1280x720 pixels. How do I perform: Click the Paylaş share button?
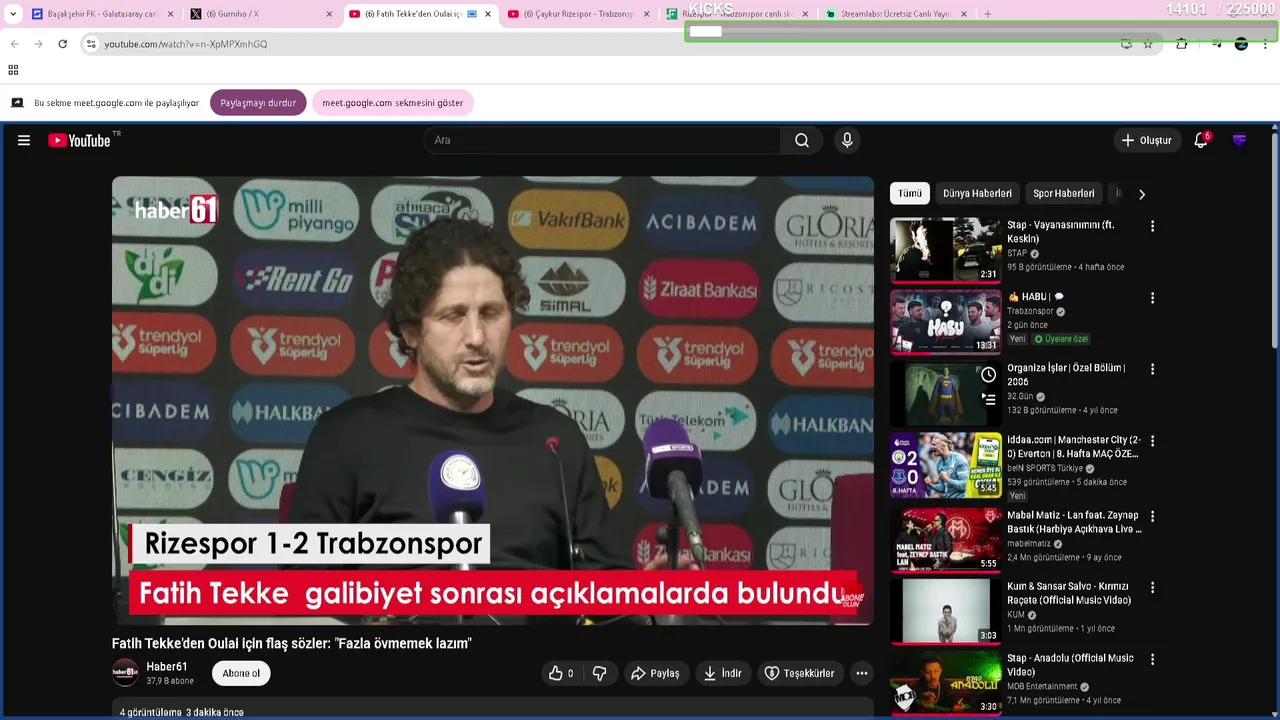coord(655,674)
